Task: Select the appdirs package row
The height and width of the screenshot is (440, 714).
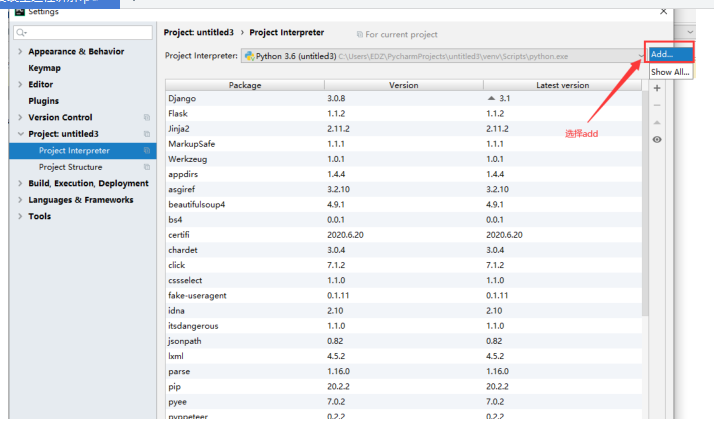Action: tap(403, 174)
